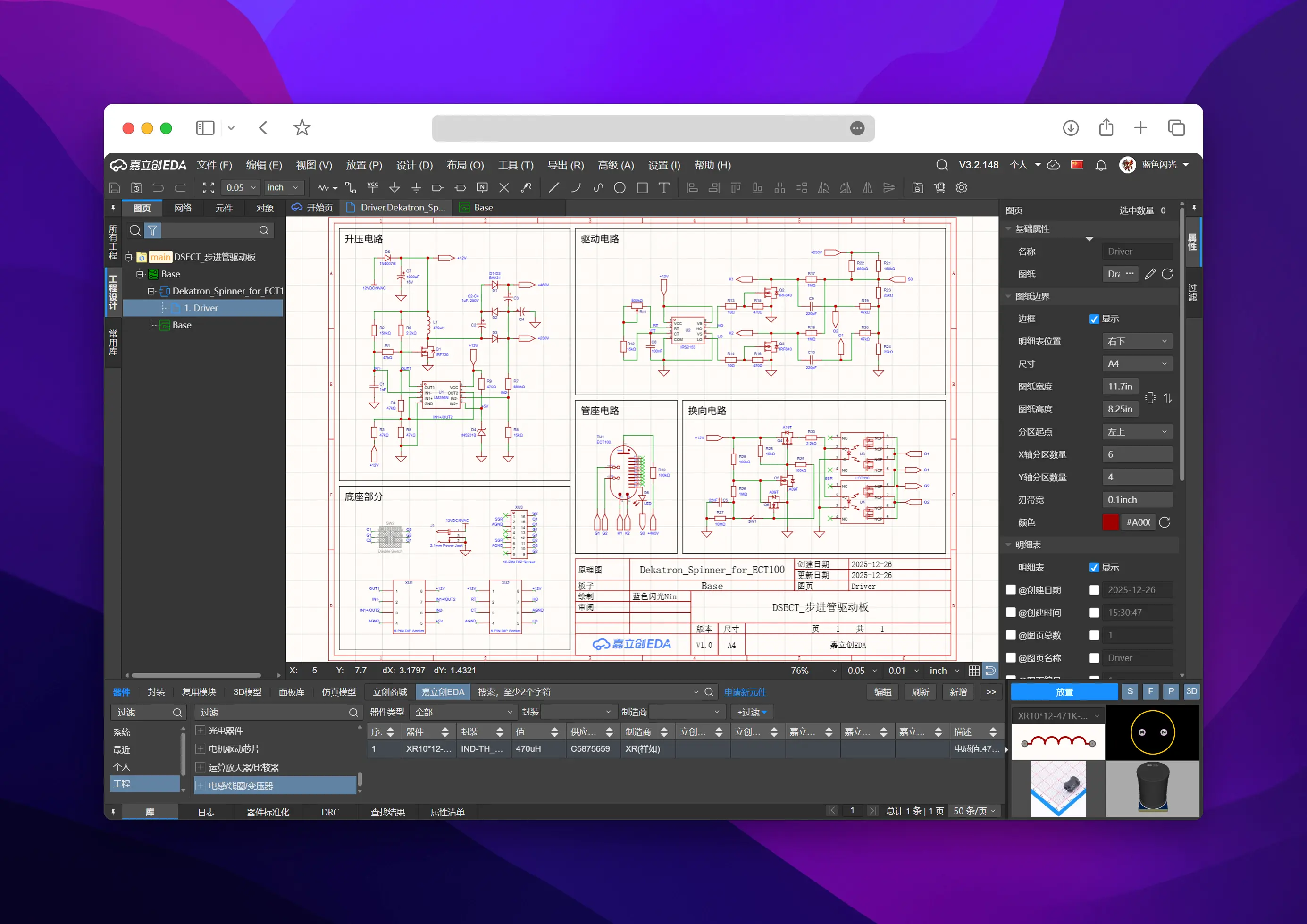Open the 器件类型 全部 dropdown
This screenshot has height=924, width=1307.
coord(463,712)
